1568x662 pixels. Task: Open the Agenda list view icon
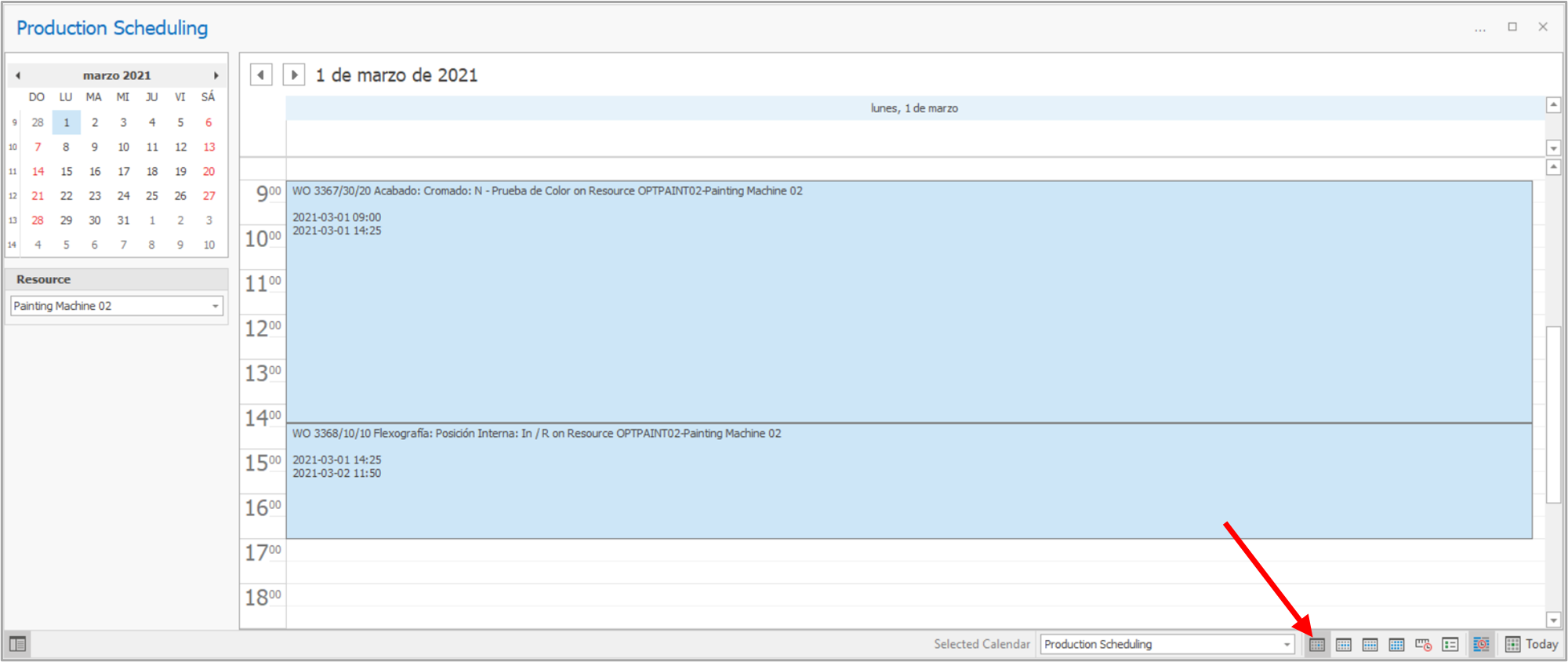(1450, 645)
